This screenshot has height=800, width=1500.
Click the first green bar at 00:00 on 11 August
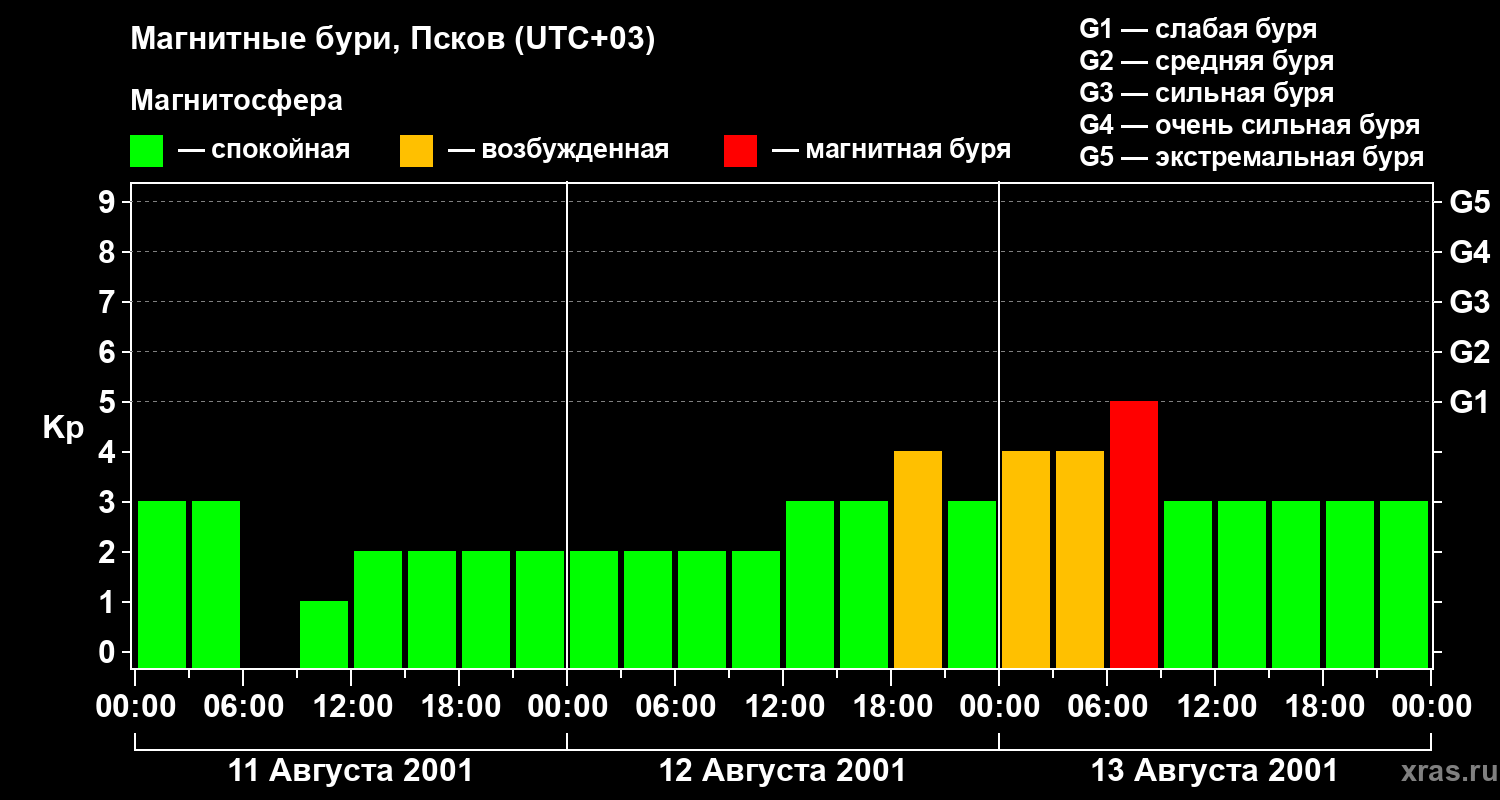click(x=162, y=584)
